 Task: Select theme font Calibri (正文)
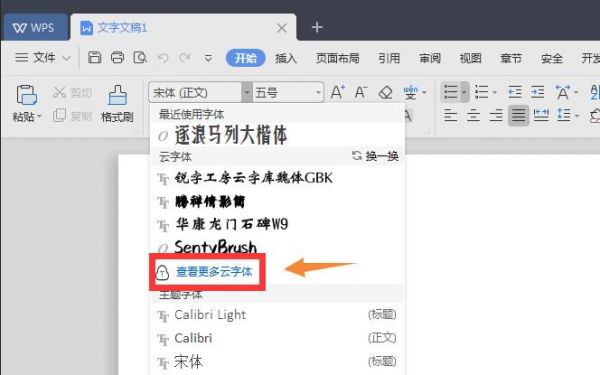pyautogui.click(x=277, y=338)
